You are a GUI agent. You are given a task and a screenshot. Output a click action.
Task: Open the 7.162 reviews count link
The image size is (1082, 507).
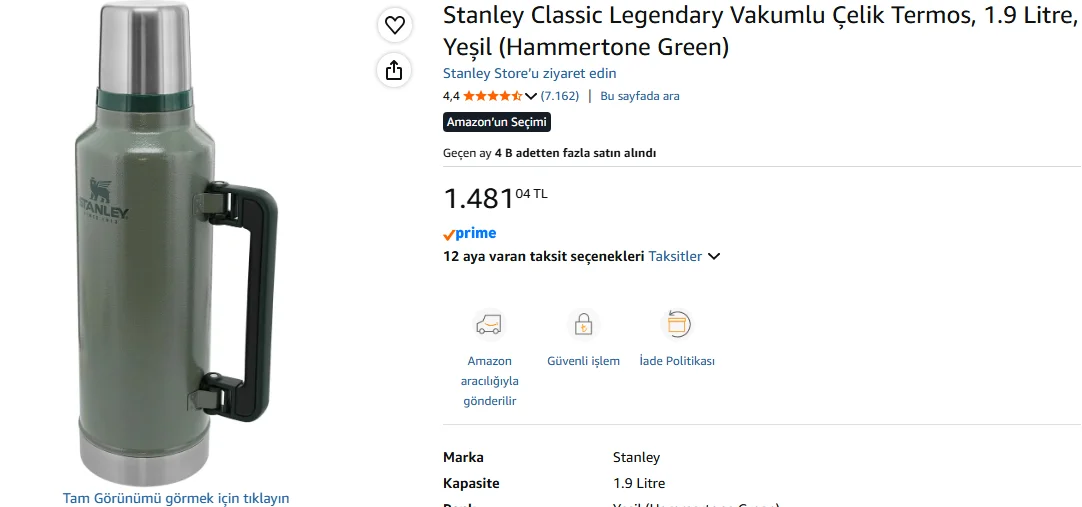click(x=560, y=96)
